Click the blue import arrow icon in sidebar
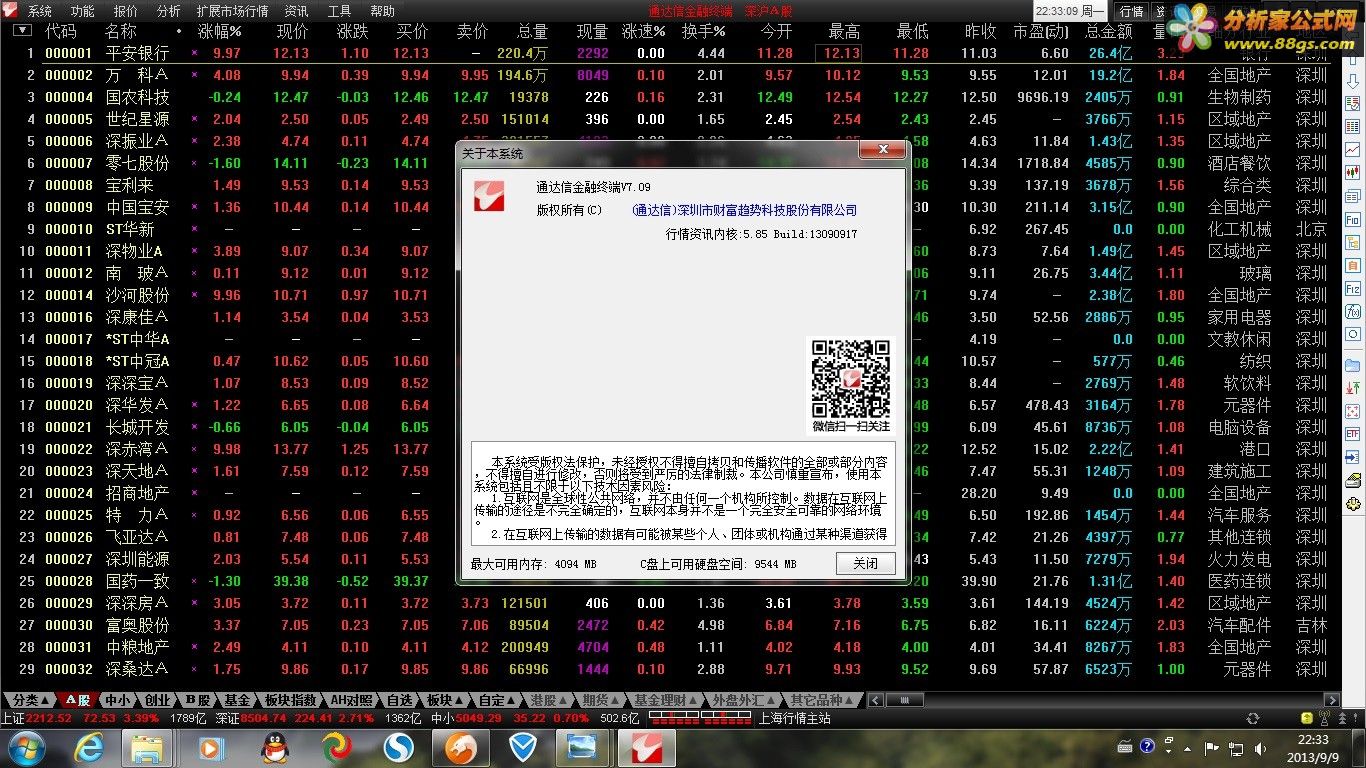The image size is (1366, 768). [x=1353, y=457]
